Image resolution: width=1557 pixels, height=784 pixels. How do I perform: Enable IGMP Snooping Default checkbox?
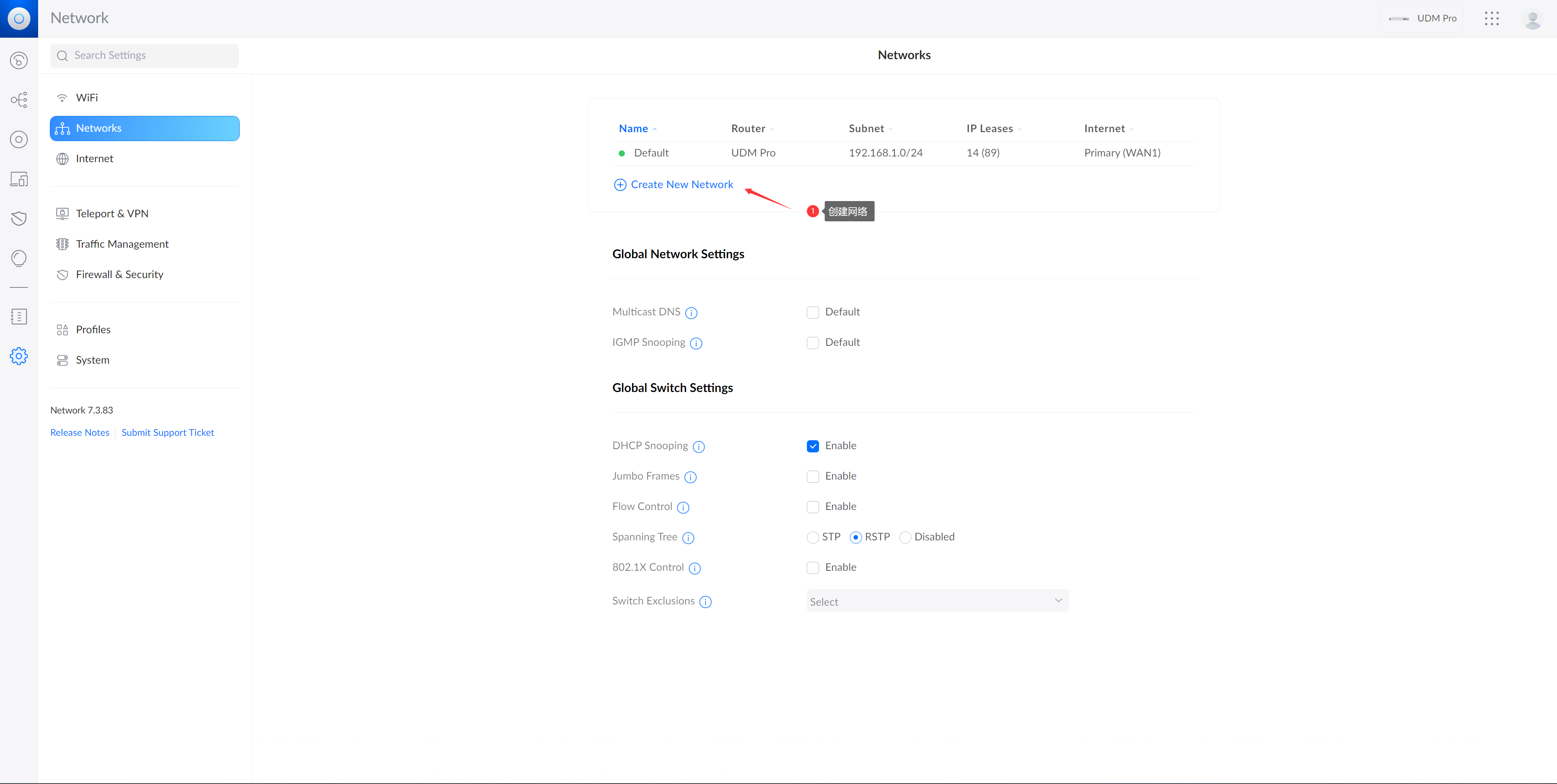(x=813, y=343)
